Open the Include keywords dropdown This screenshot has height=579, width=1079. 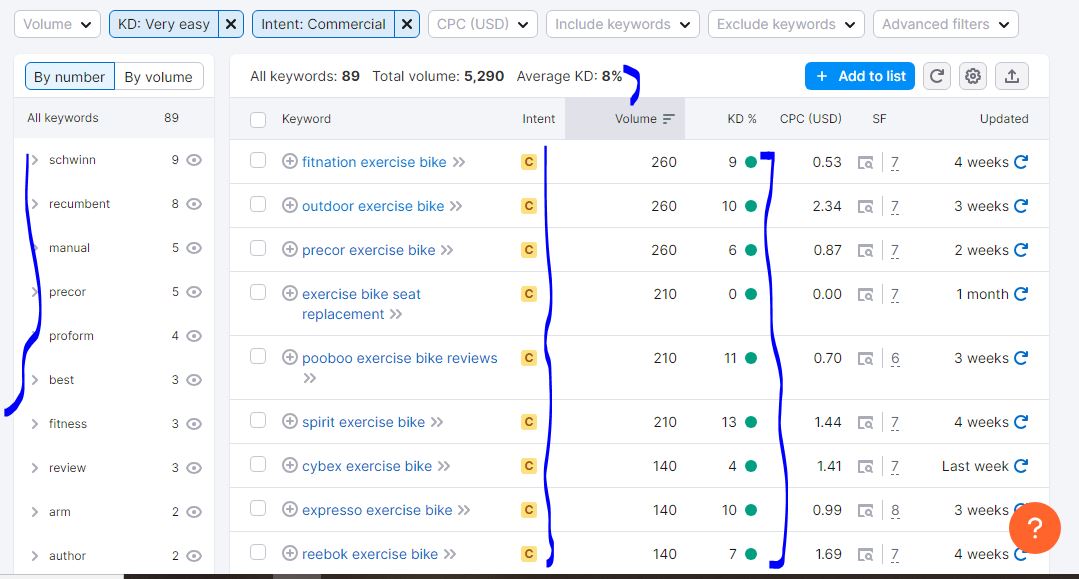point(623,24)
